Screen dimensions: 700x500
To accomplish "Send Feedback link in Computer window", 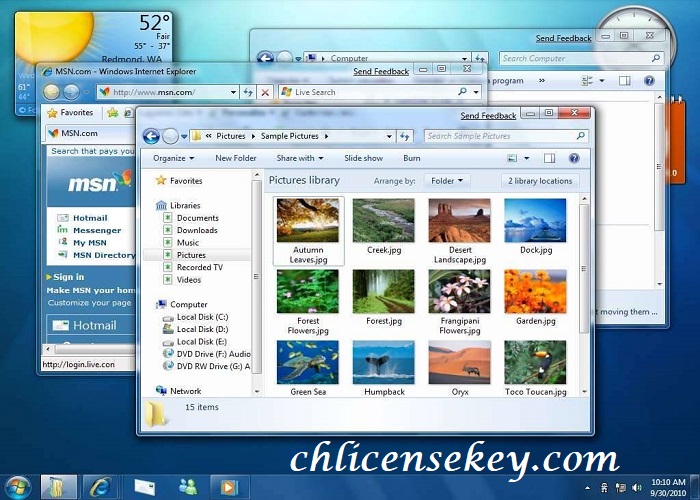I will (563, 38).
